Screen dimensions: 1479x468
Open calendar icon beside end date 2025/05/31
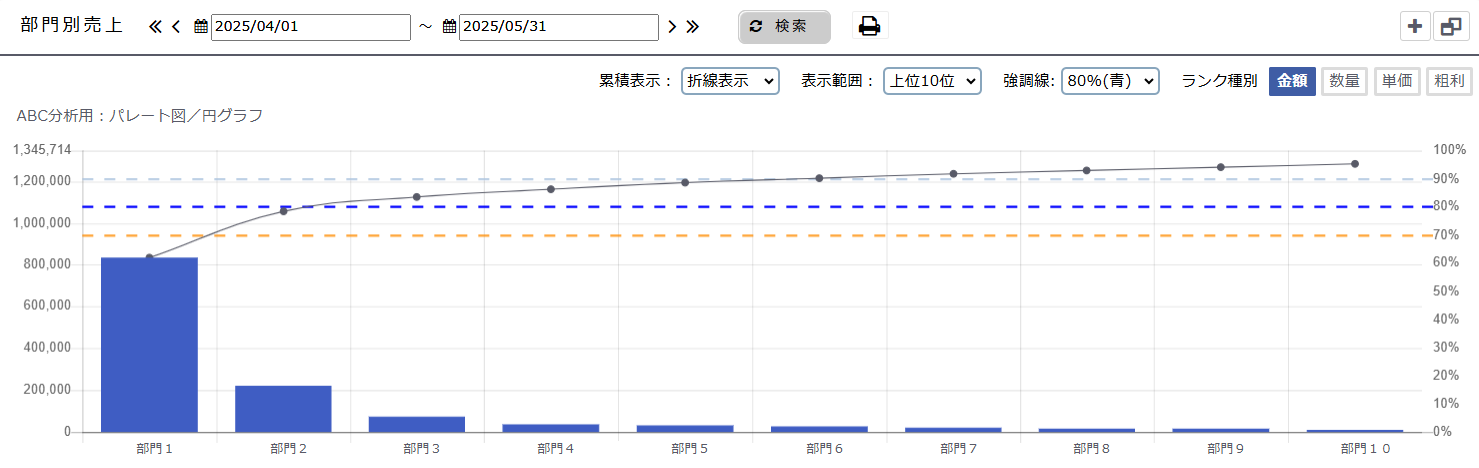pos(449,27)
